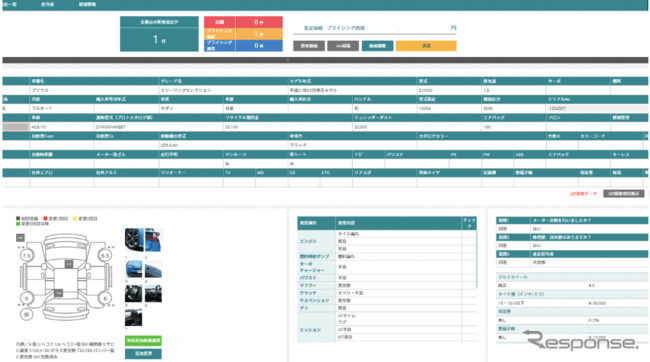Tick the check cell for オイル漏れ row
650x362 pixels.
[469, 234]
